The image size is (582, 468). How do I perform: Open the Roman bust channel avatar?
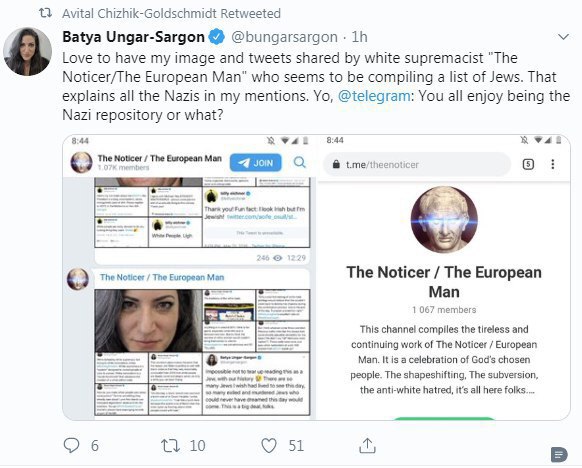tap(444, 220)
